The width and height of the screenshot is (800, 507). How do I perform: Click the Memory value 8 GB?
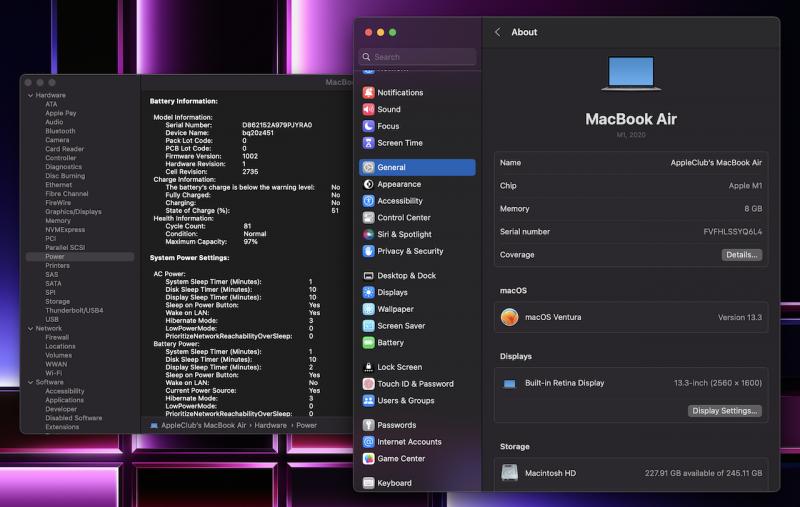pyautogui.click(x=753, y=209)
